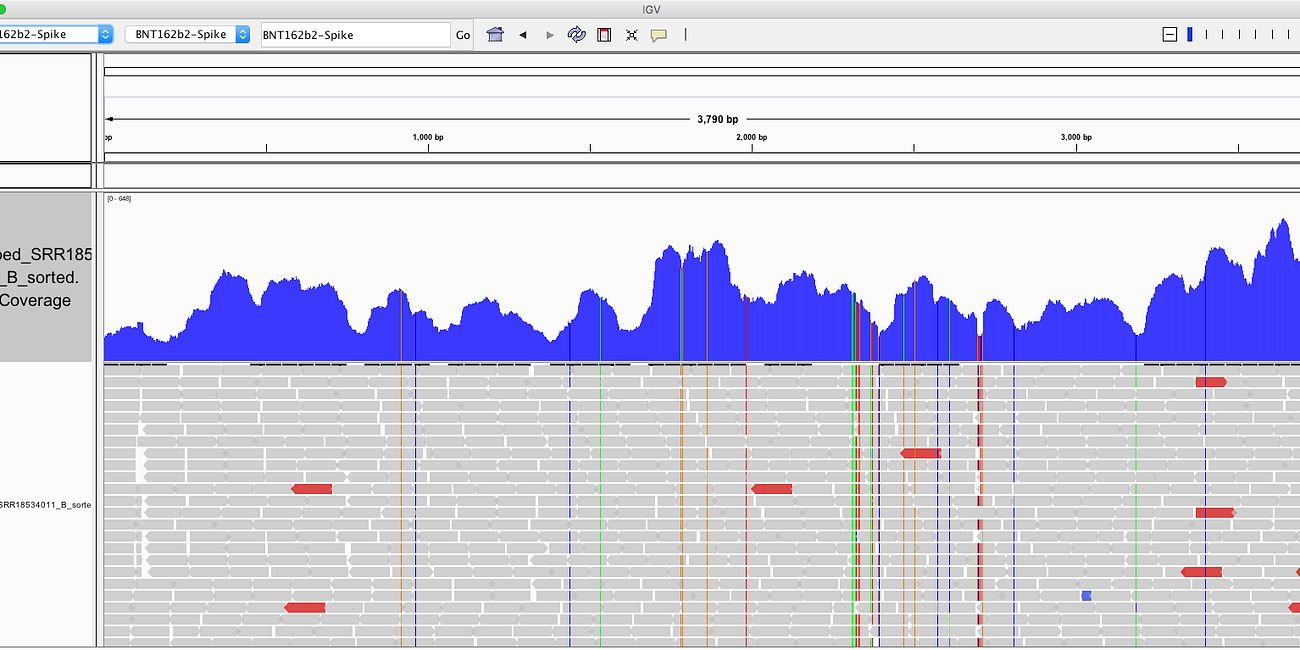This screenshot has height=650, width=1300.
Task: Click the 2,000 bp ruler mark
Action: (x=751, y=137)
